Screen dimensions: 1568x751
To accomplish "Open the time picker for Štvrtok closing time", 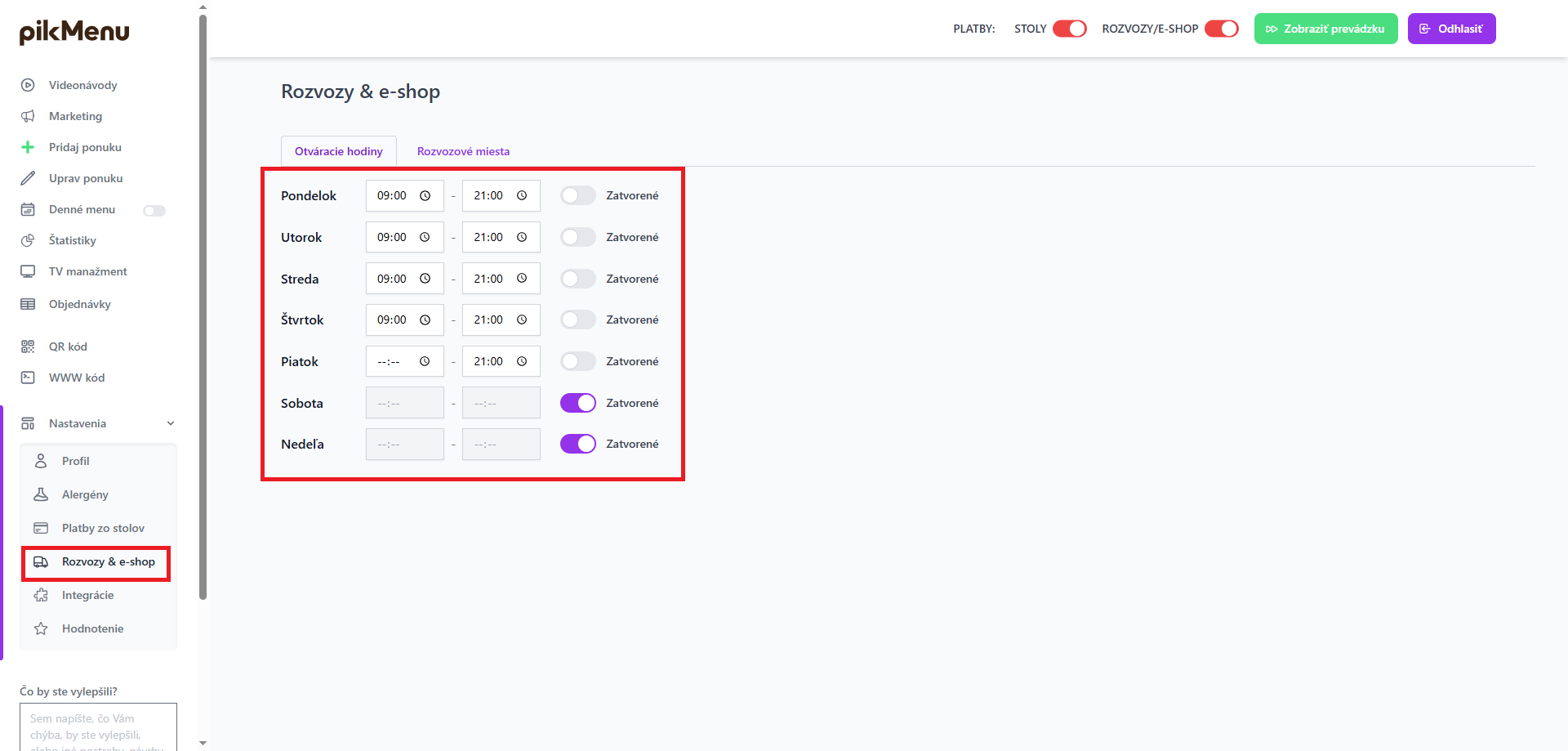I will click(522, 320).
